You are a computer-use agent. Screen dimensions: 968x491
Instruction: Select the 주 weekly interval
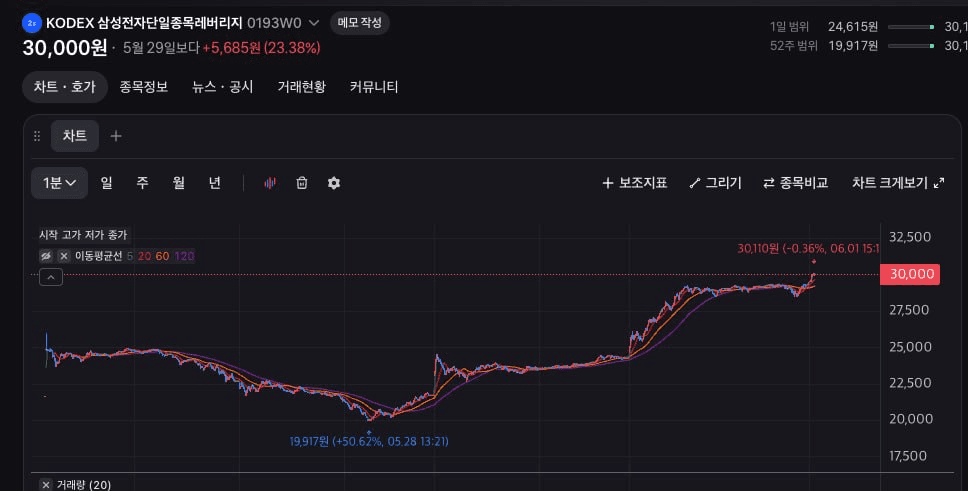click(143, 183)
